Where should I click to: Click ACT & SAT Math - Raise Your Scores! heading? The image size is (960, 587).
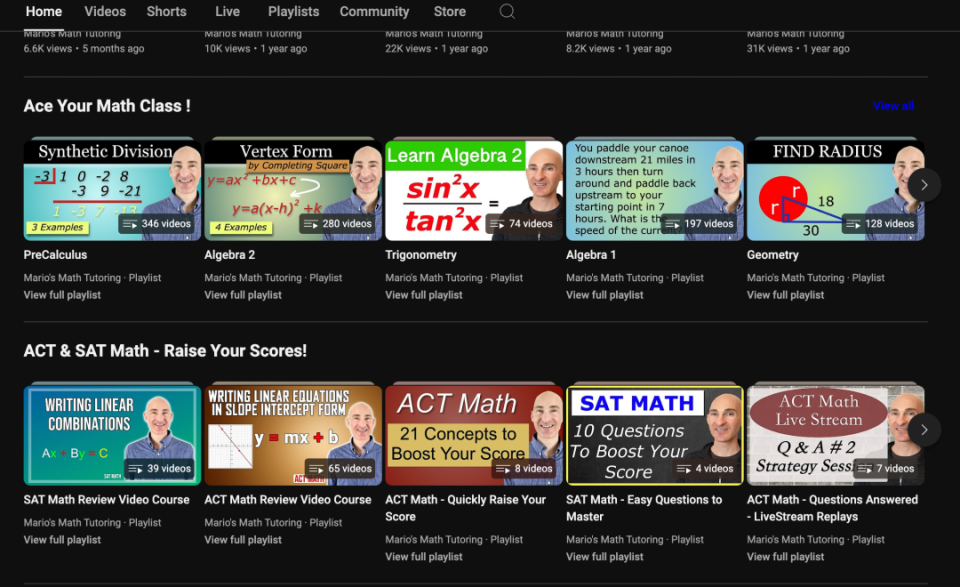[165, 351]
